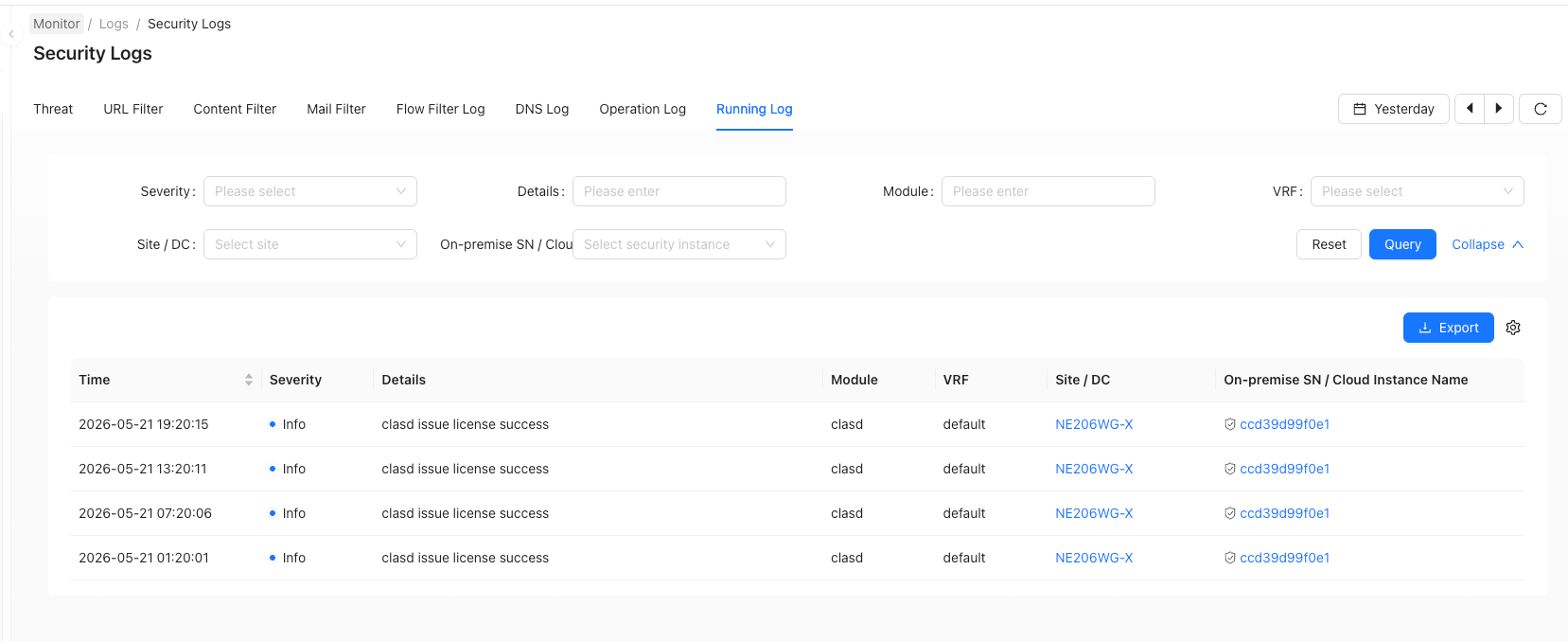
Task: Go to previous day arrow
Action: coord(1470,109)
